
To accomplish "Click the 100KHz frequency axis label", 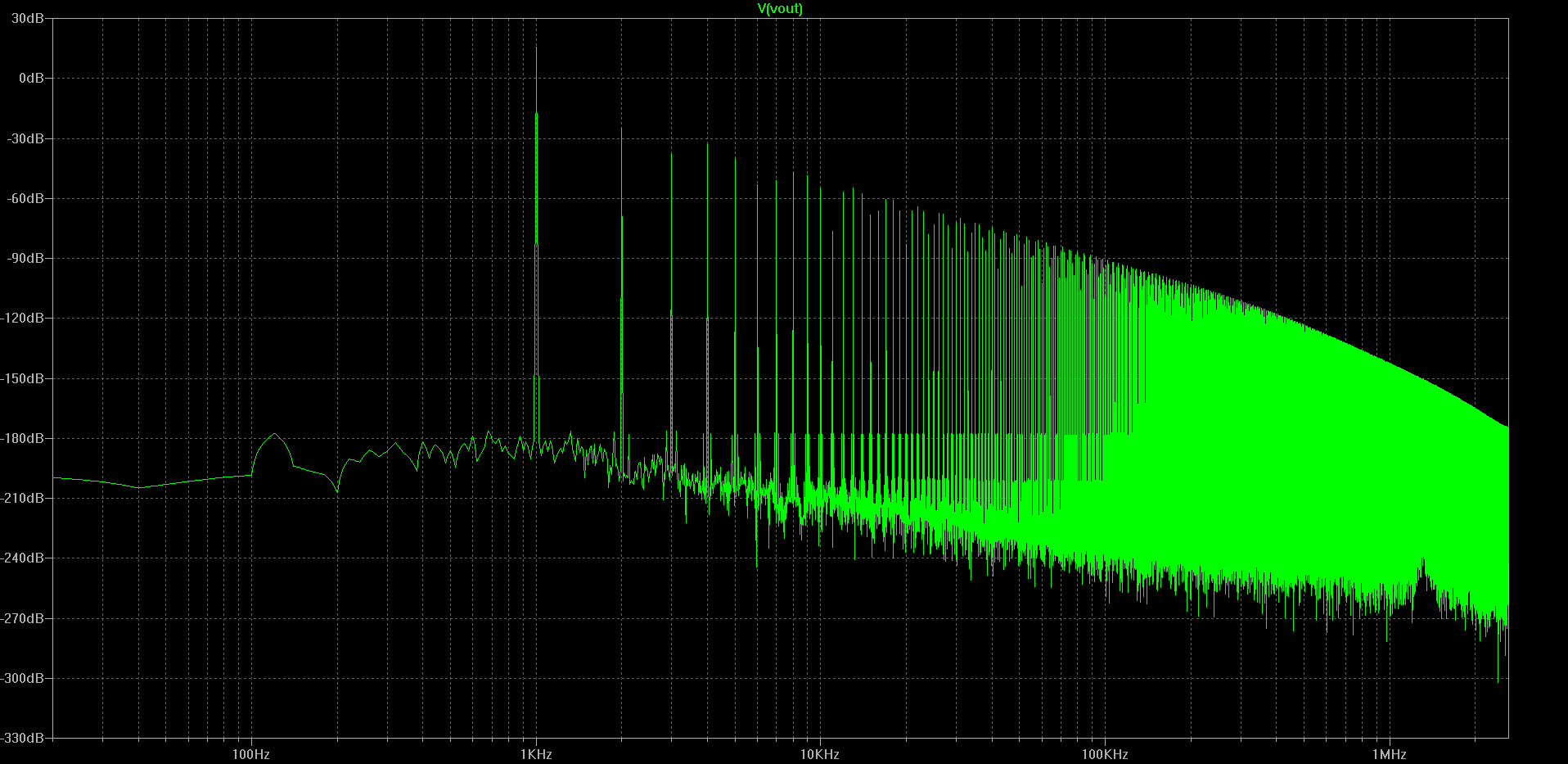I will [x=1105, y=754].
